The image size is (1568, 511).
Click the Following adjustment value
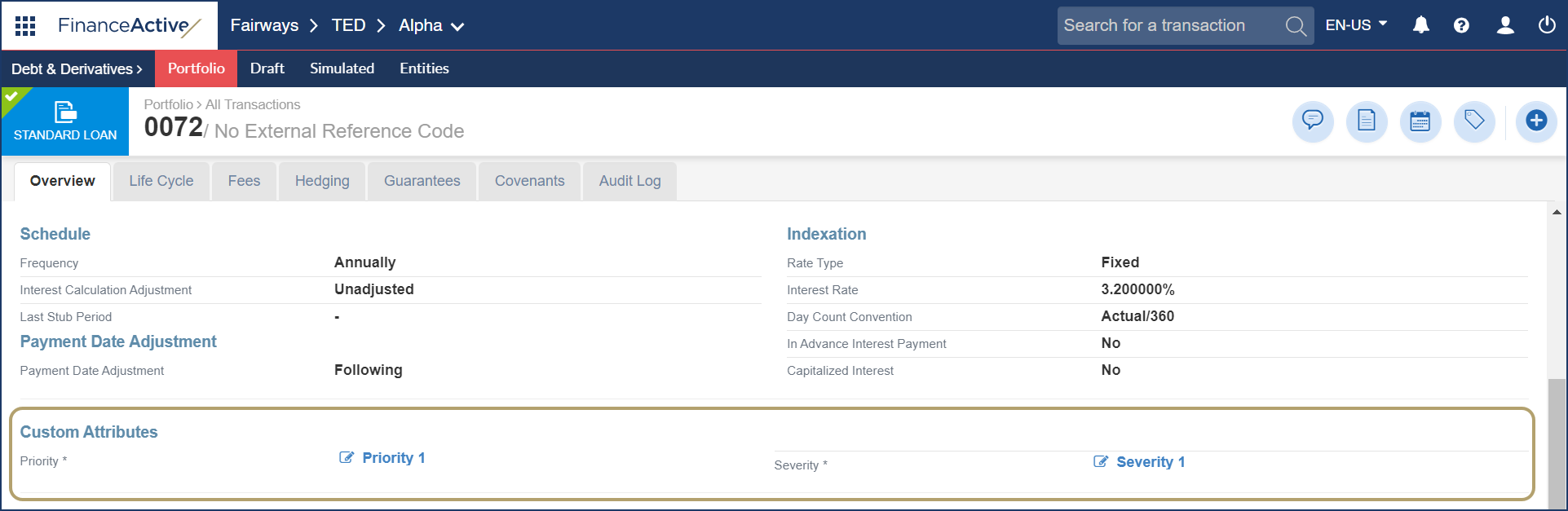click(x=368, y=370)
